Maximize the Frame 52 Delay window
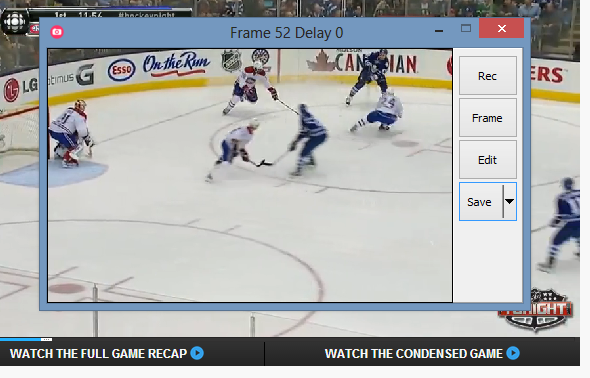Screen dimensions: 590x378 point(466,29)
